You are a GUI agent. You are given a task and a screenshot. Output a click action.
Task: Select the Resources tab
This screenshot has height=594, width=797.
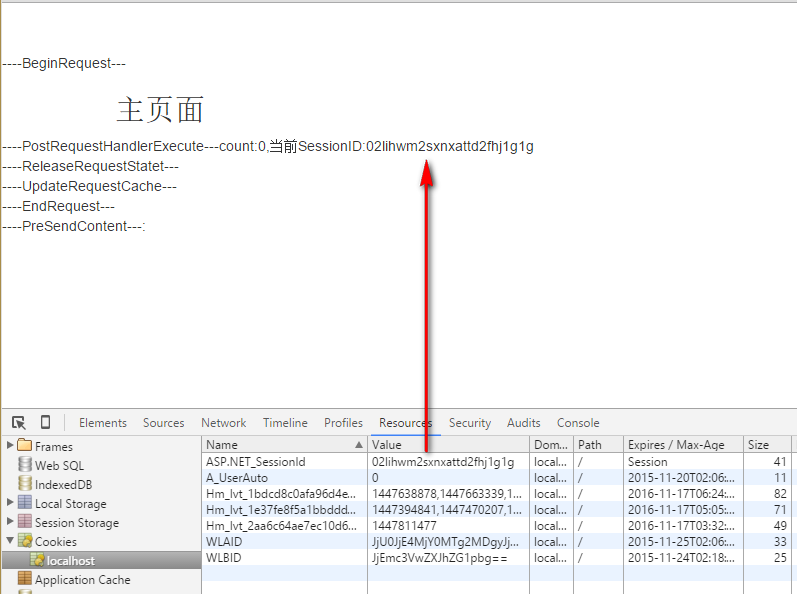(x=405, y=423)
